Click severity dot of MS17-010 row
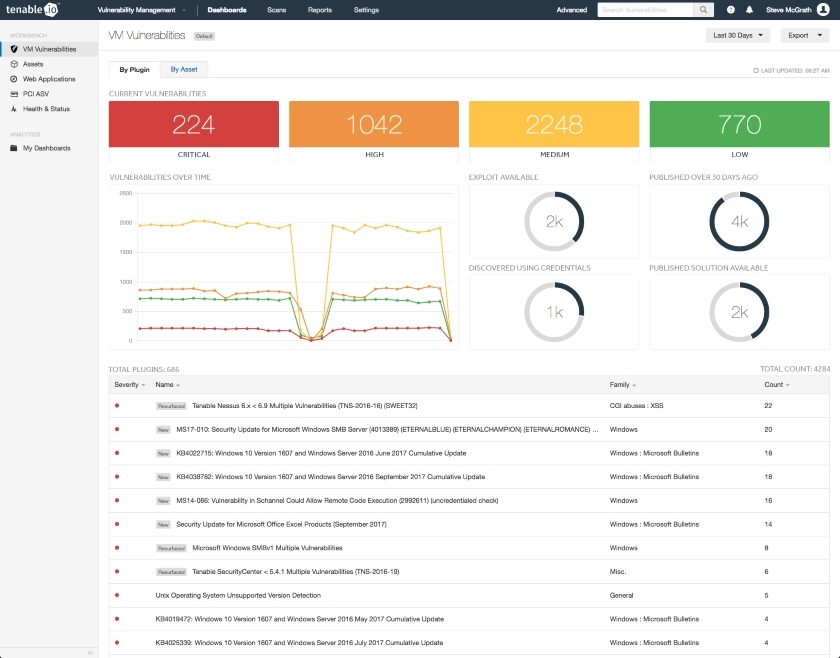 click(x=117, y=429)
